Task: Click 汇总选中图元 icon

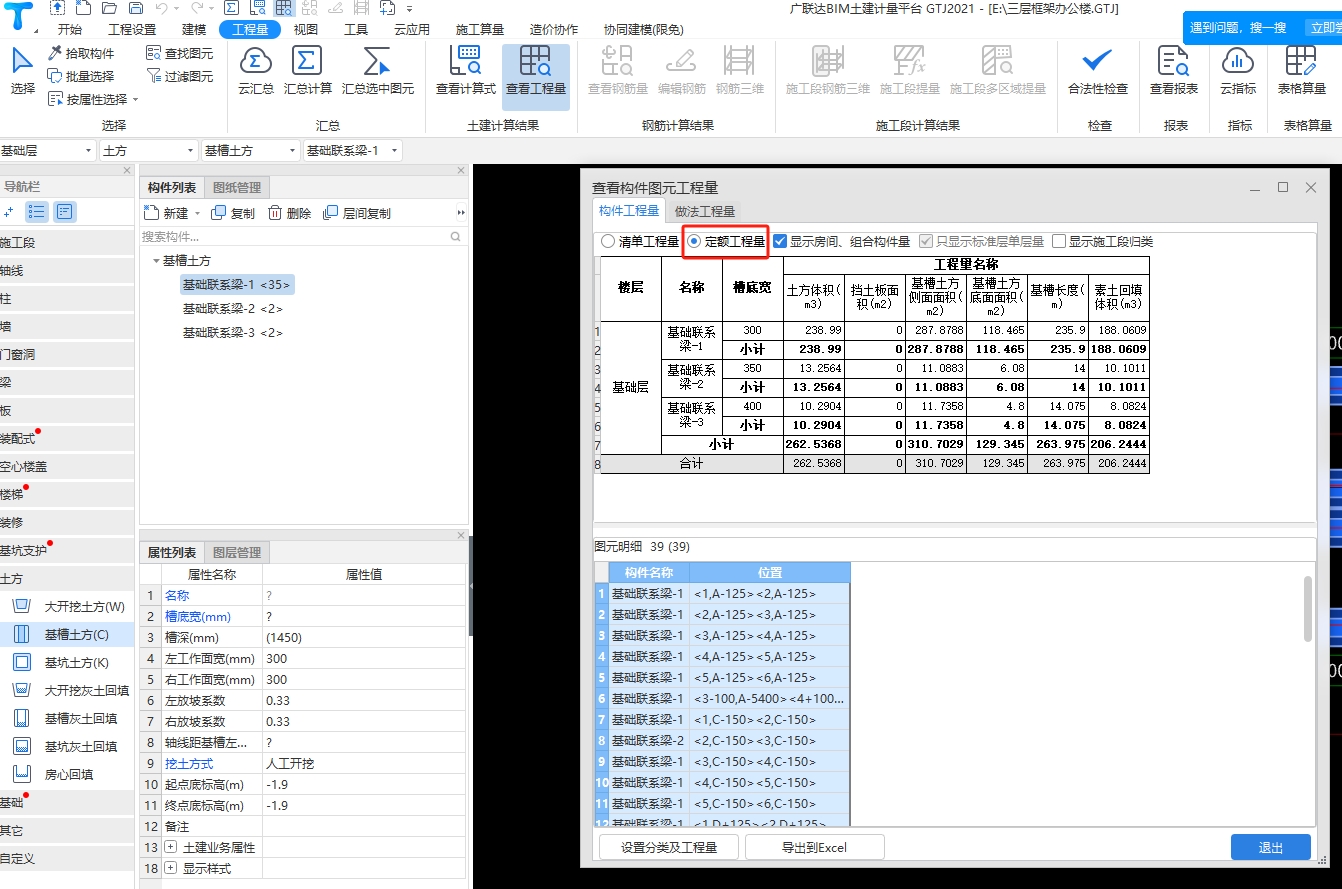Action: [x=377, y=62]
